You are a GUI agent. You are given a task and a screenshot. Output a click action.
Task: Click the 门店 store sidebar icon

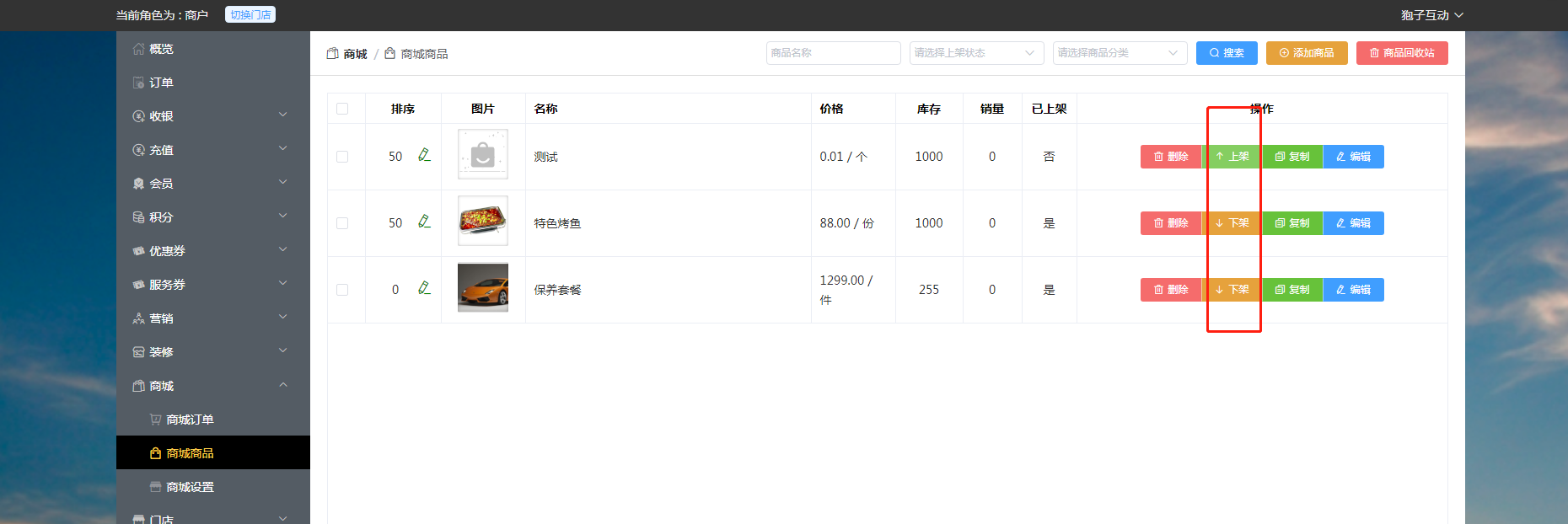(138, 519)
